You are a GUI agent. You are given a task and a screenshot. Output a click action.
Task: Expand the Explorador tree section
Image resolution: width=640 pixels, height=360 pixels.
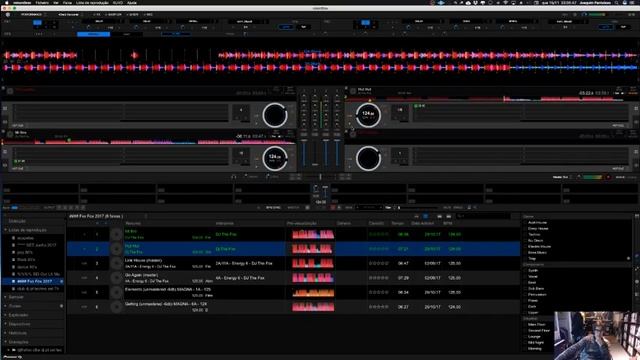(x=5, y=315)
